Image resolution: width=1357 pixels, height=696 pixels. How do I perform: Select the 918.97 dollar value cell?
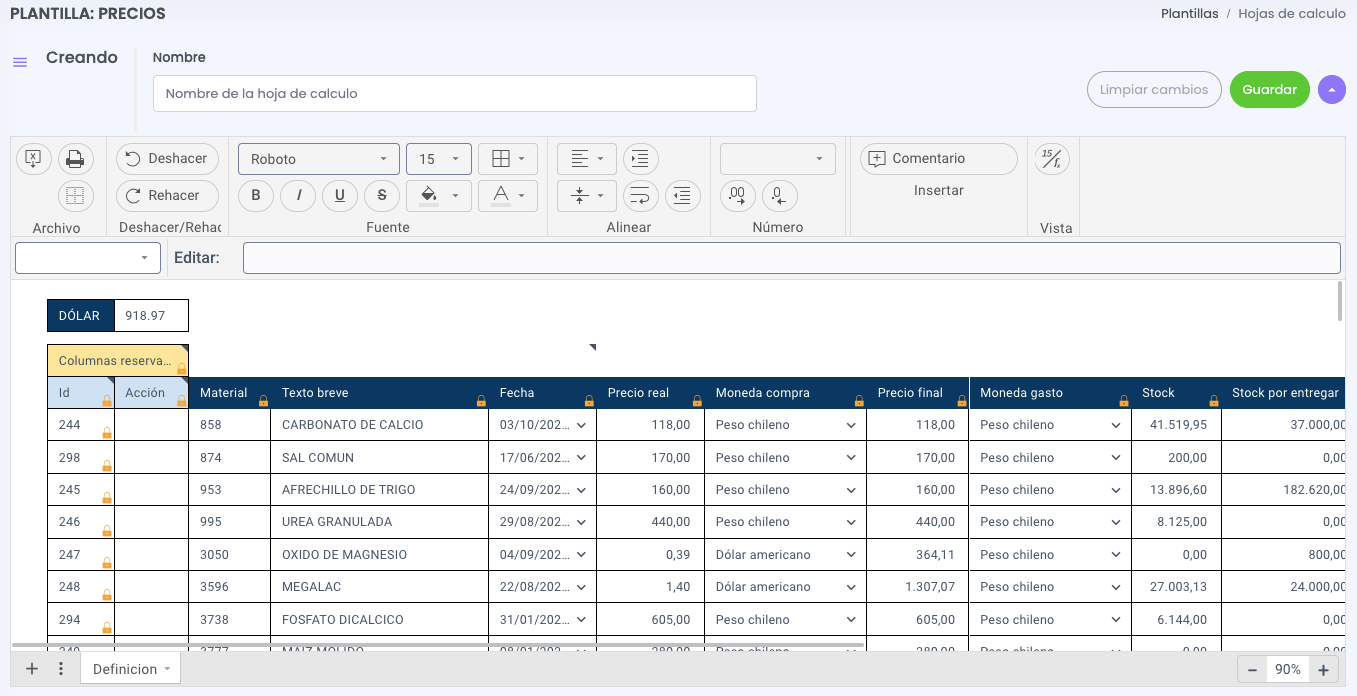tap(151, 316)
